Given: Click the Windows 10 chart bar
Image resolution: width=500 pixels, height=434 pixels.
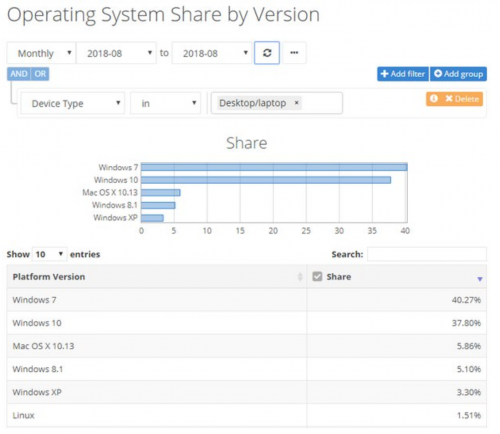Looking at the screenshot, I should (x=266, y=180).
